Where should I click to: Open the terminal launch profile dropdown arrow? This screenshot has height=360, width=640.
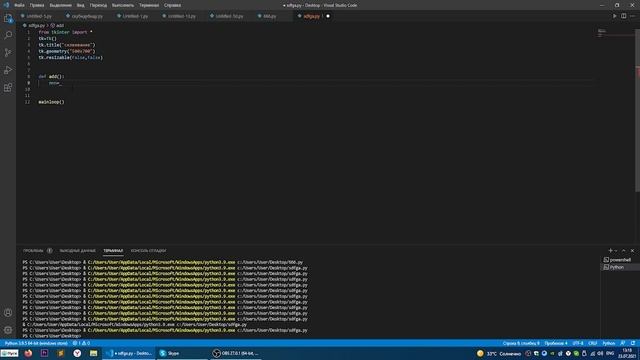point(616,251)
